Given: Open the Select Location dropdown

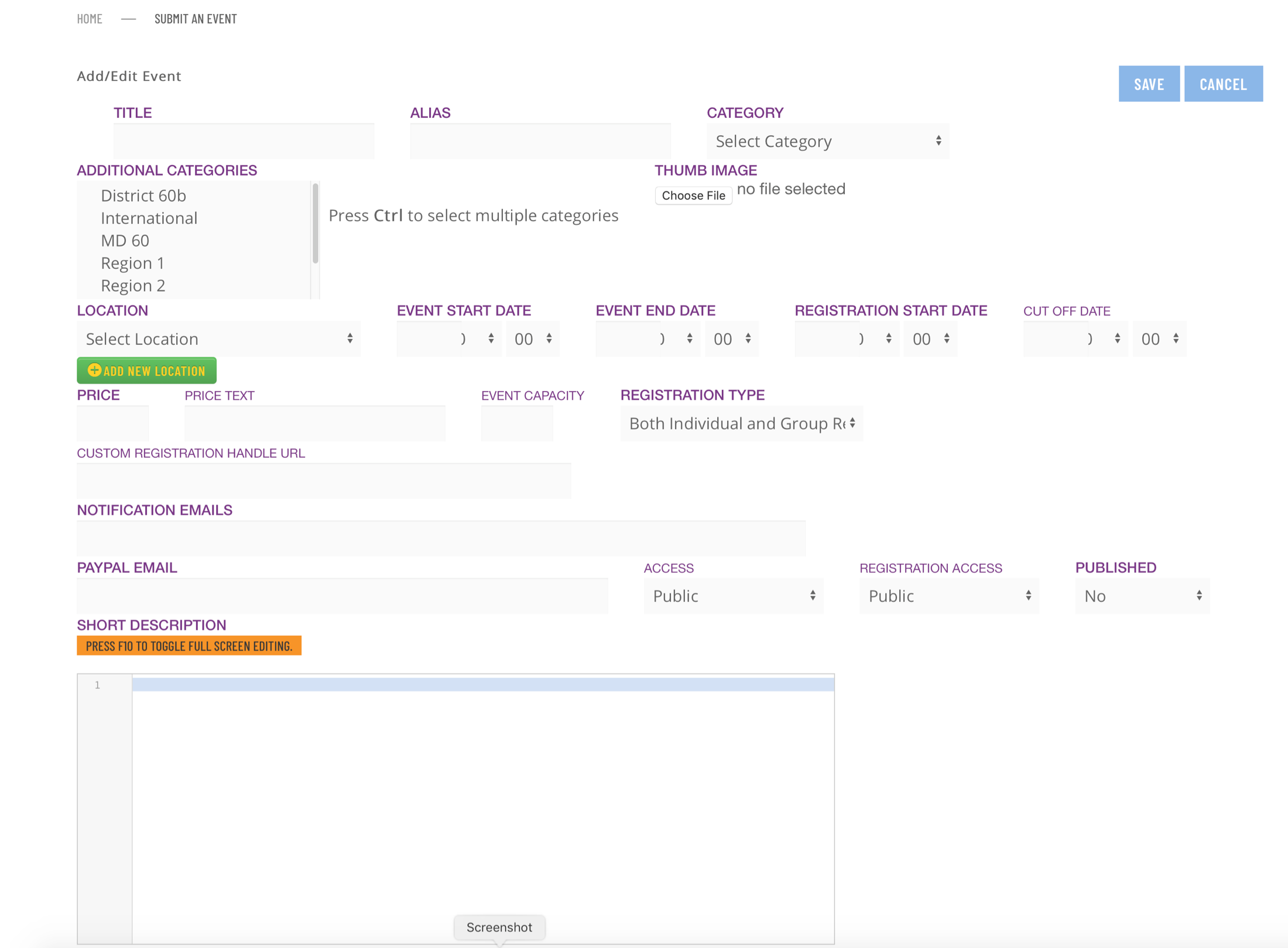Looking at the screenshot, I should coord(218,339).
